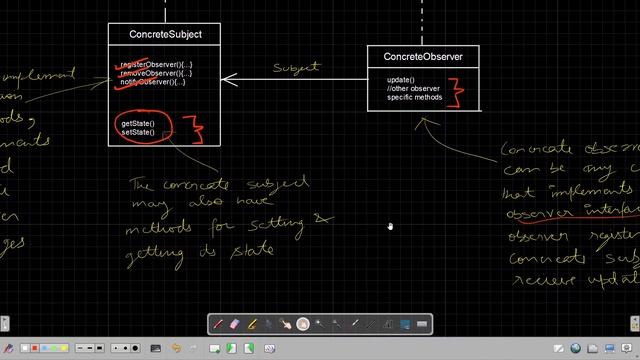
Task: Click the "specific methods" text
Action: coord(415,97)
